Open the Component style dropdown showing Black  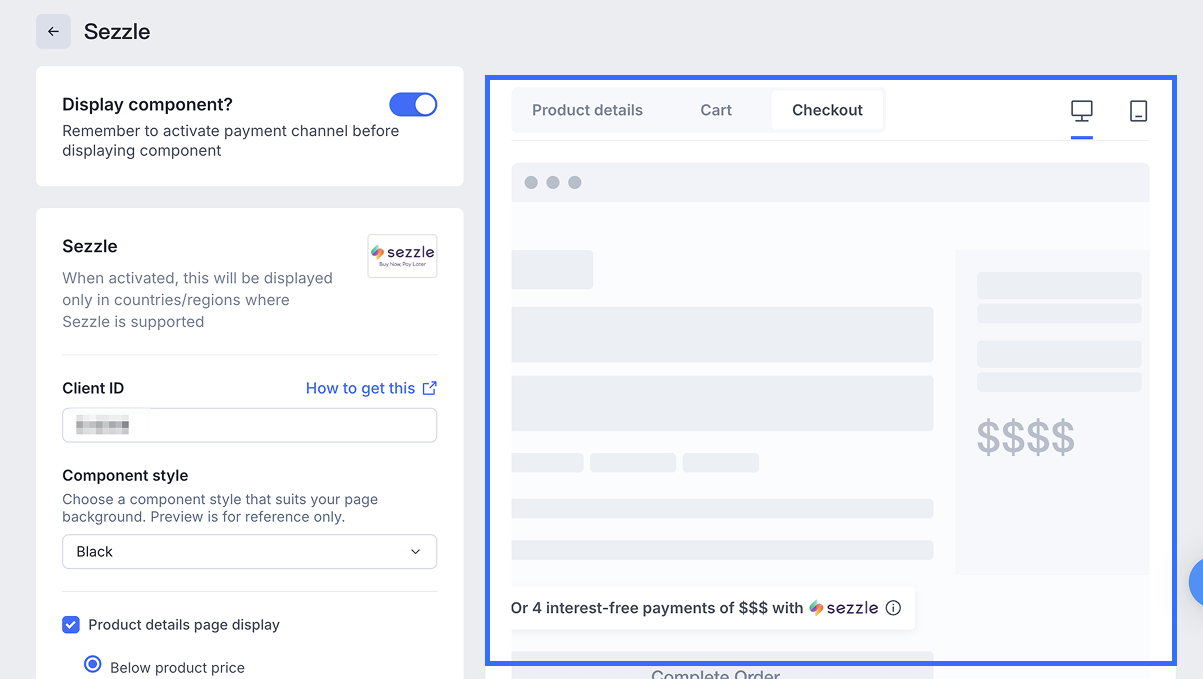pos(249,552)
